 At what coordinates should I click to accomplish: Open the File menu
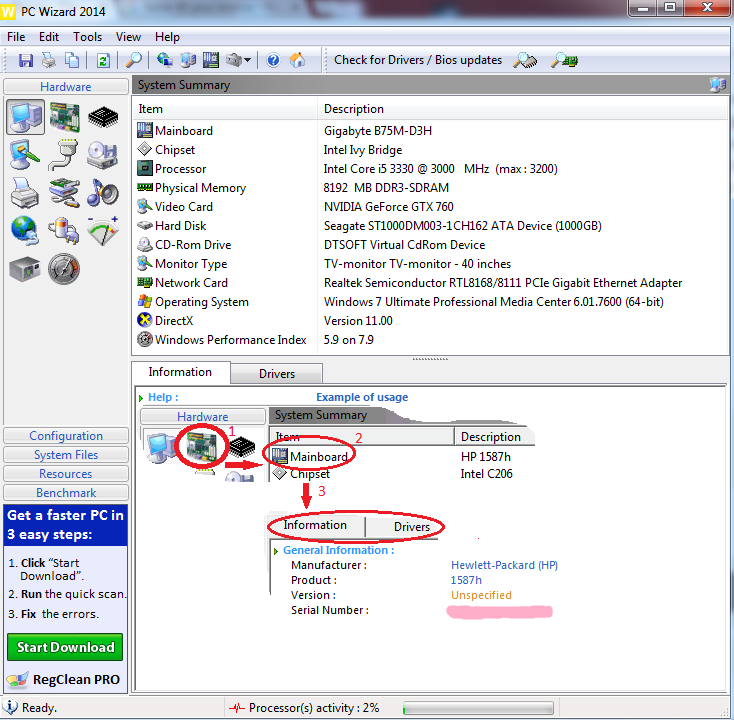pos(16,37)
